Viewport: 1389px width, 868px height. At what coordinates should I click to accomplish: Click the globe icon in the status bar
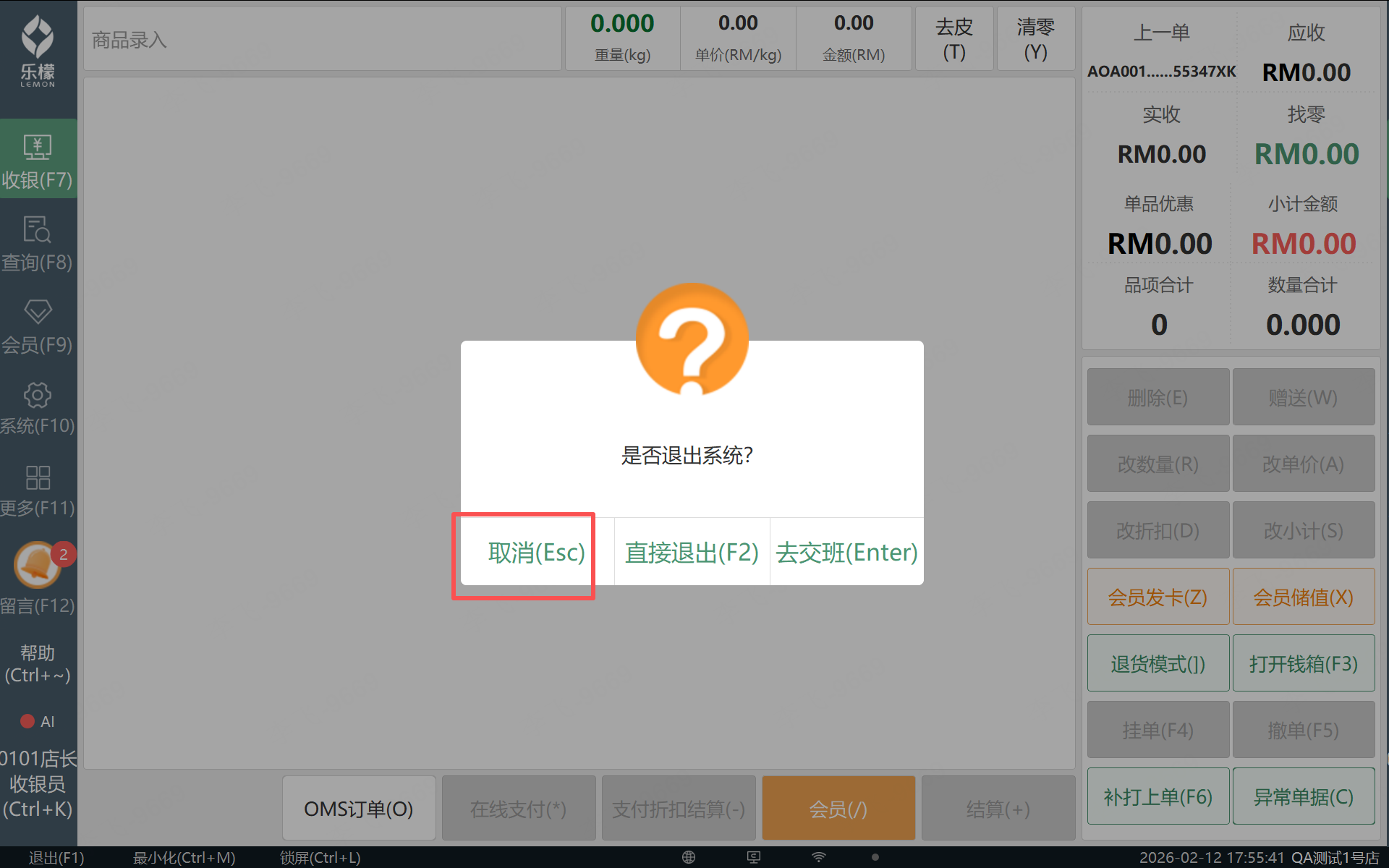click(x=688, y=857)
